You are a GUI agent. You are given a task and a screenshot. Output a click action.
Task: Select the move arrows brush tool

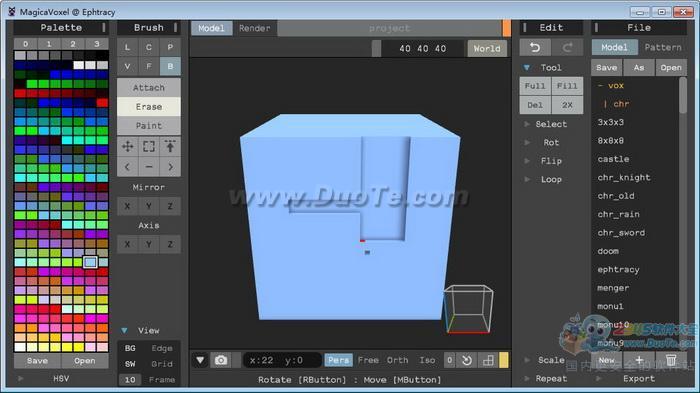click(128, 146)
